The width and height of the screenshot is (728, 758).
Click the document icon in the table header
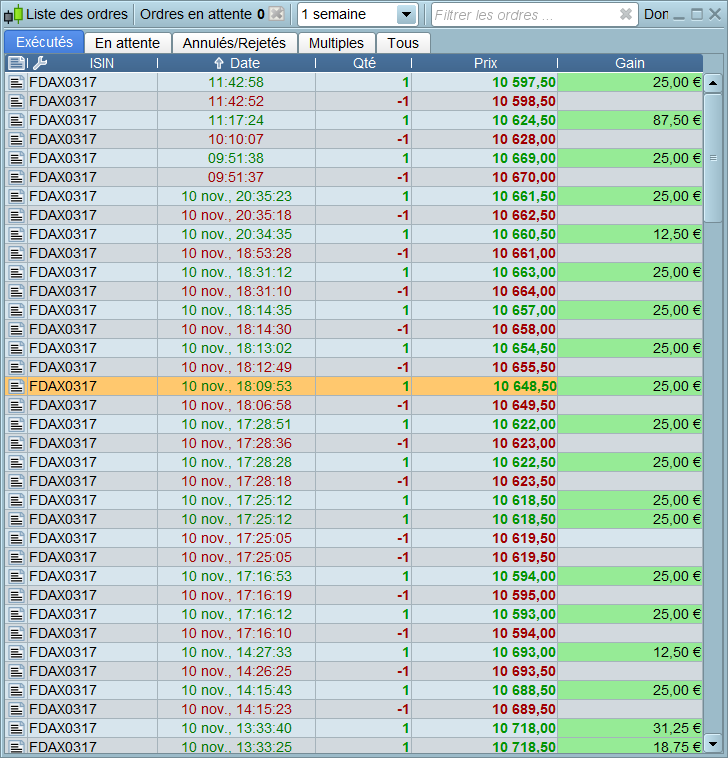point(16,63)
